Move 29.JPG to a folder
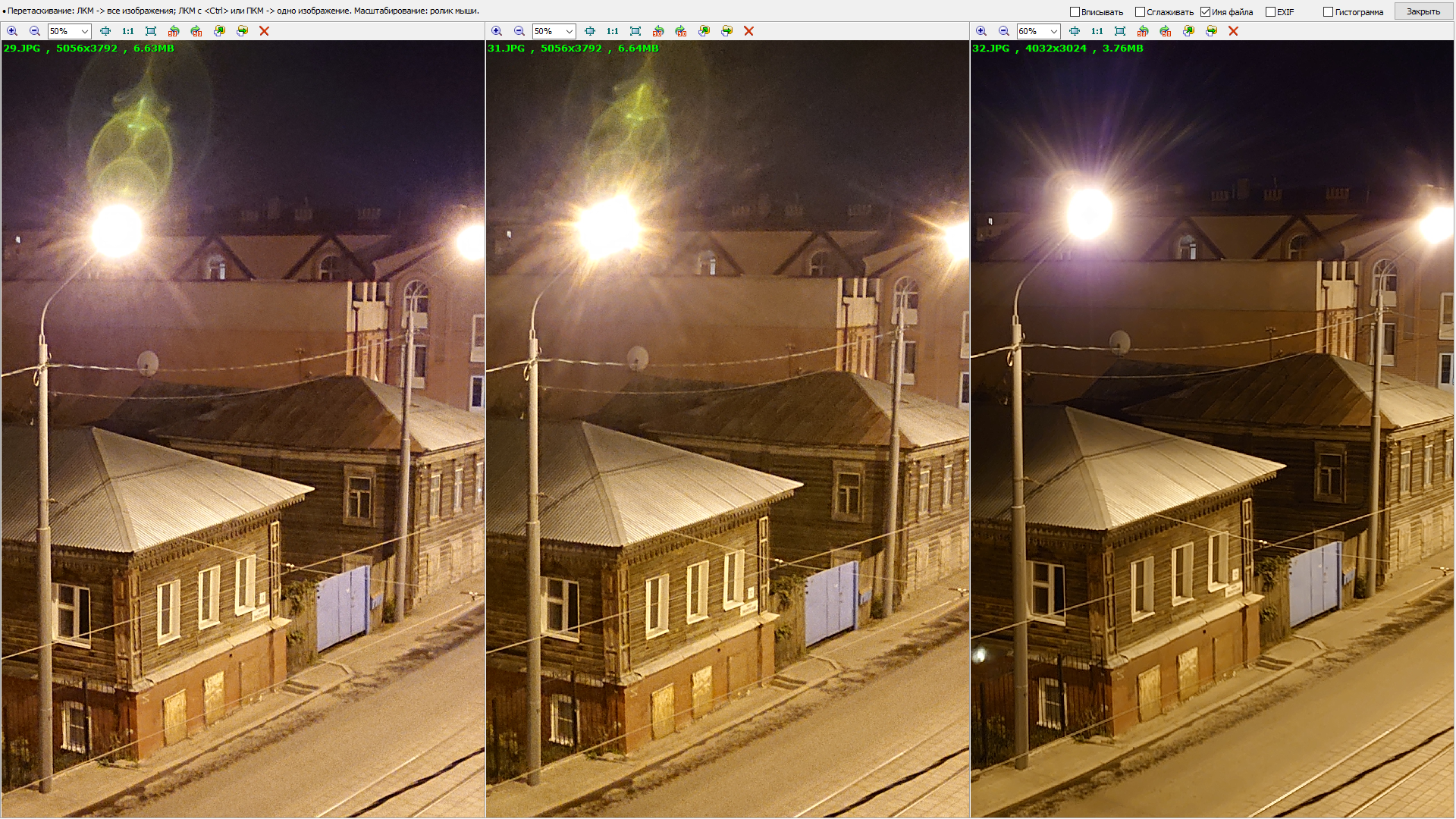This screenshot has width=1456, height=819. click(242, 31)
